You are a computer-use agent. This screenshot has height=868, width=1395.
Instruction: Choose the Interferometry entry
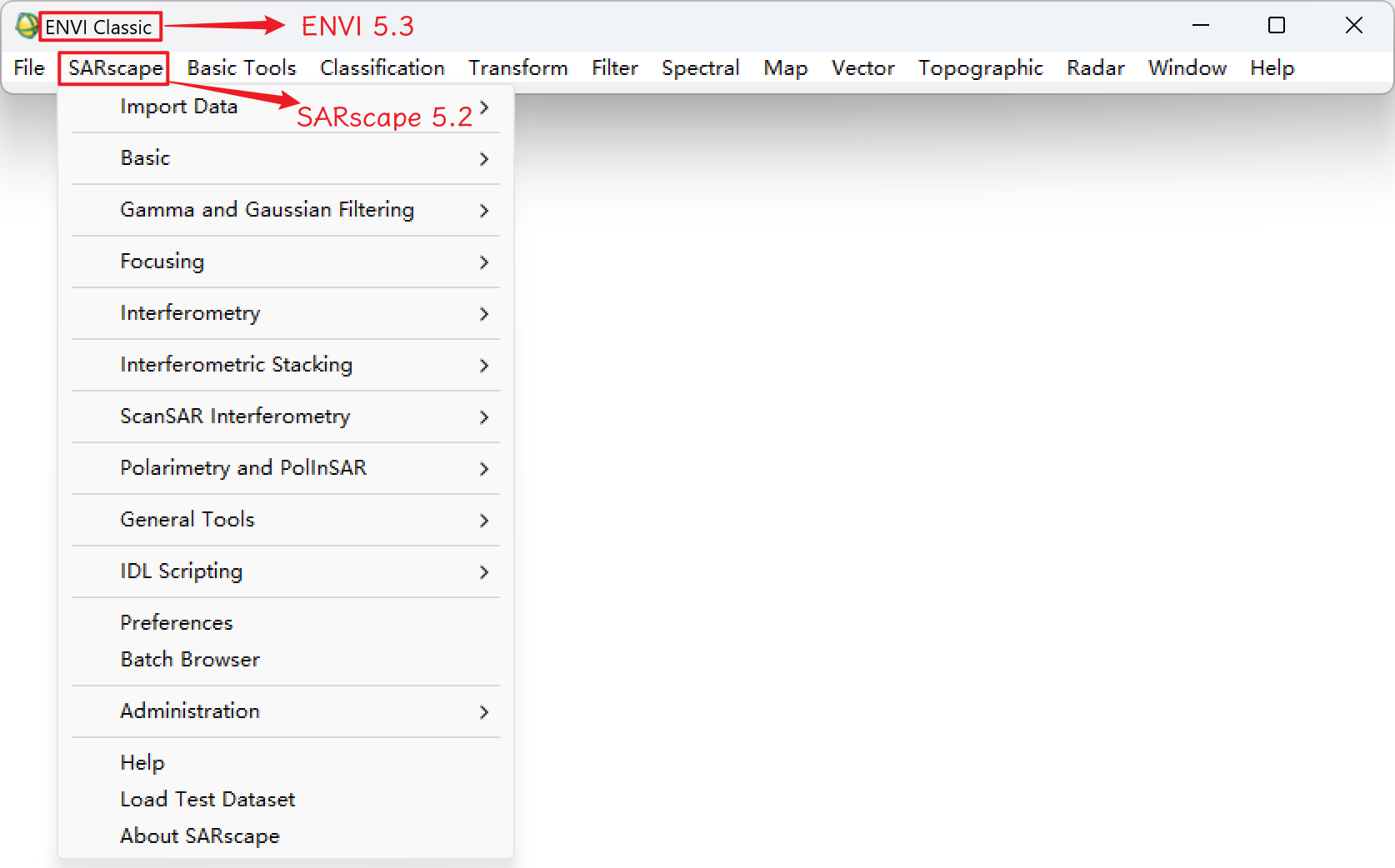point(286,313)
